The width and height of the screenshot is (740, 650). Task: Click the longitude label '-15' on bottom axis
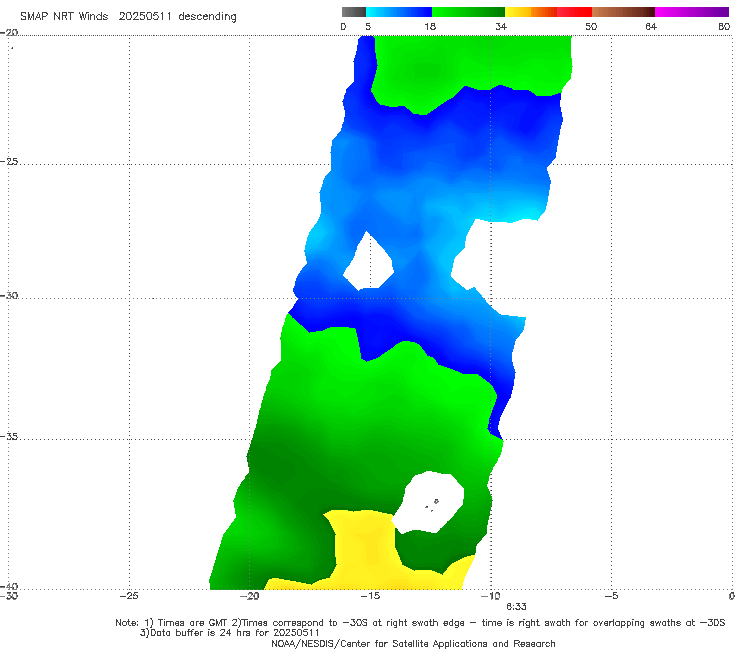pyautogui.click(x=370, y=596)
